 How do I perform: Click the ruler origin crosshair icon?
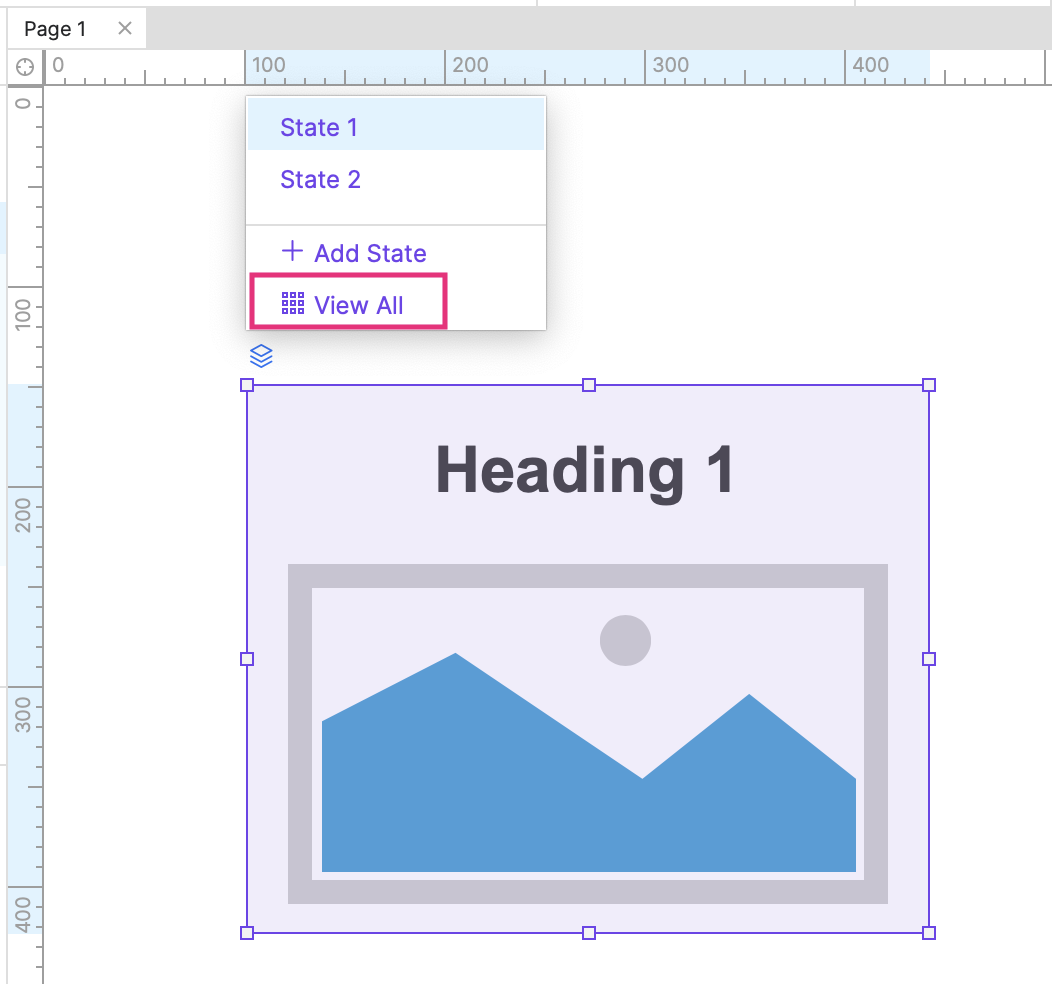tap(25, 67)
